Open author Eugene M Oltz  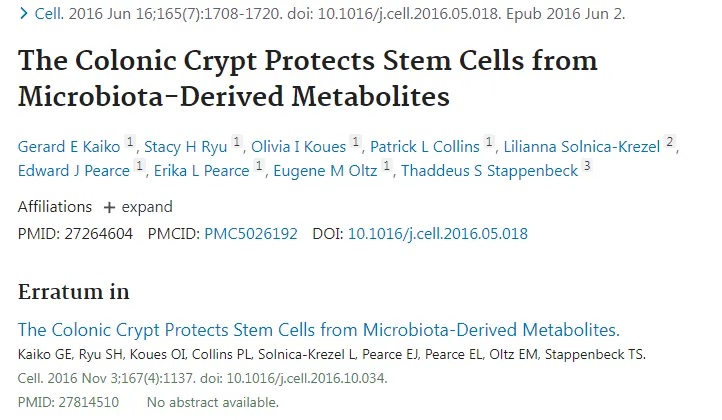click(x=325, y=171)
